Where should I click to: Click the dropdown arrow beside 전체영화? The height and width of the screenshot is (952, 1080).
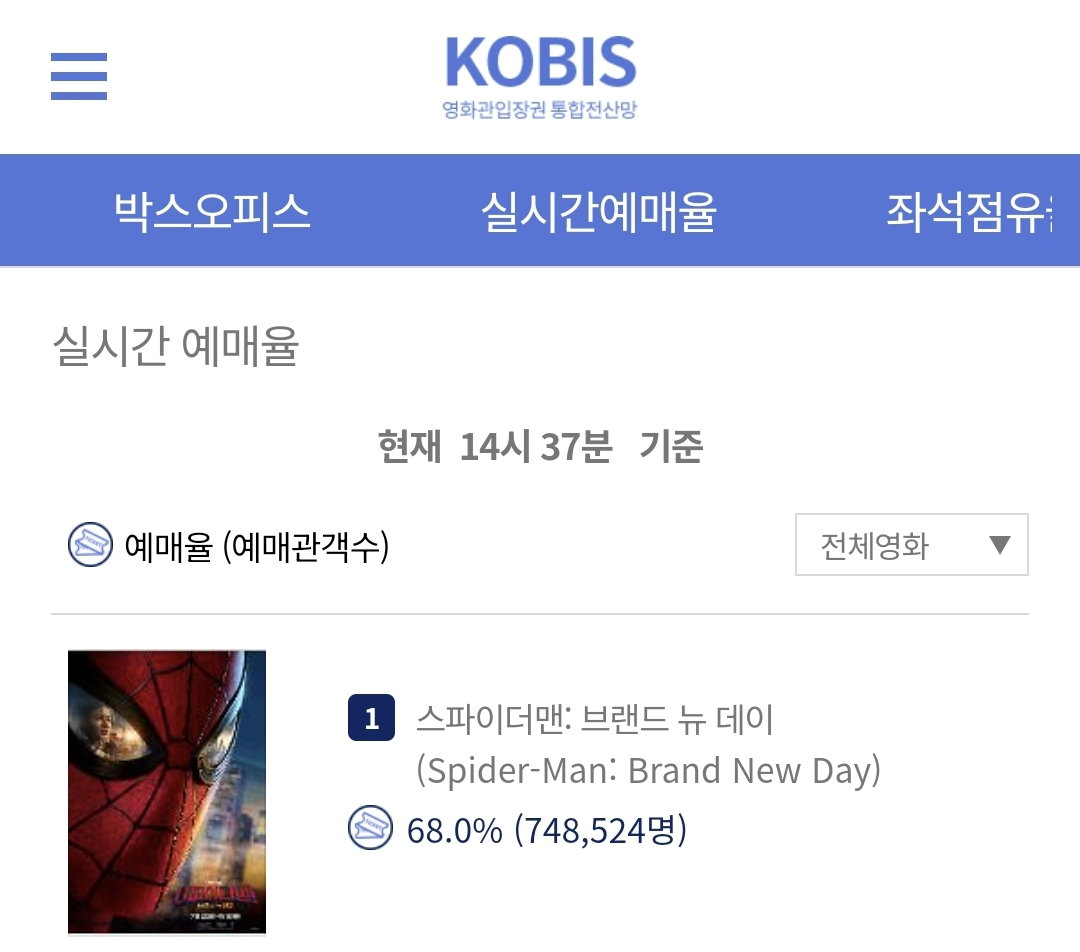999,545
